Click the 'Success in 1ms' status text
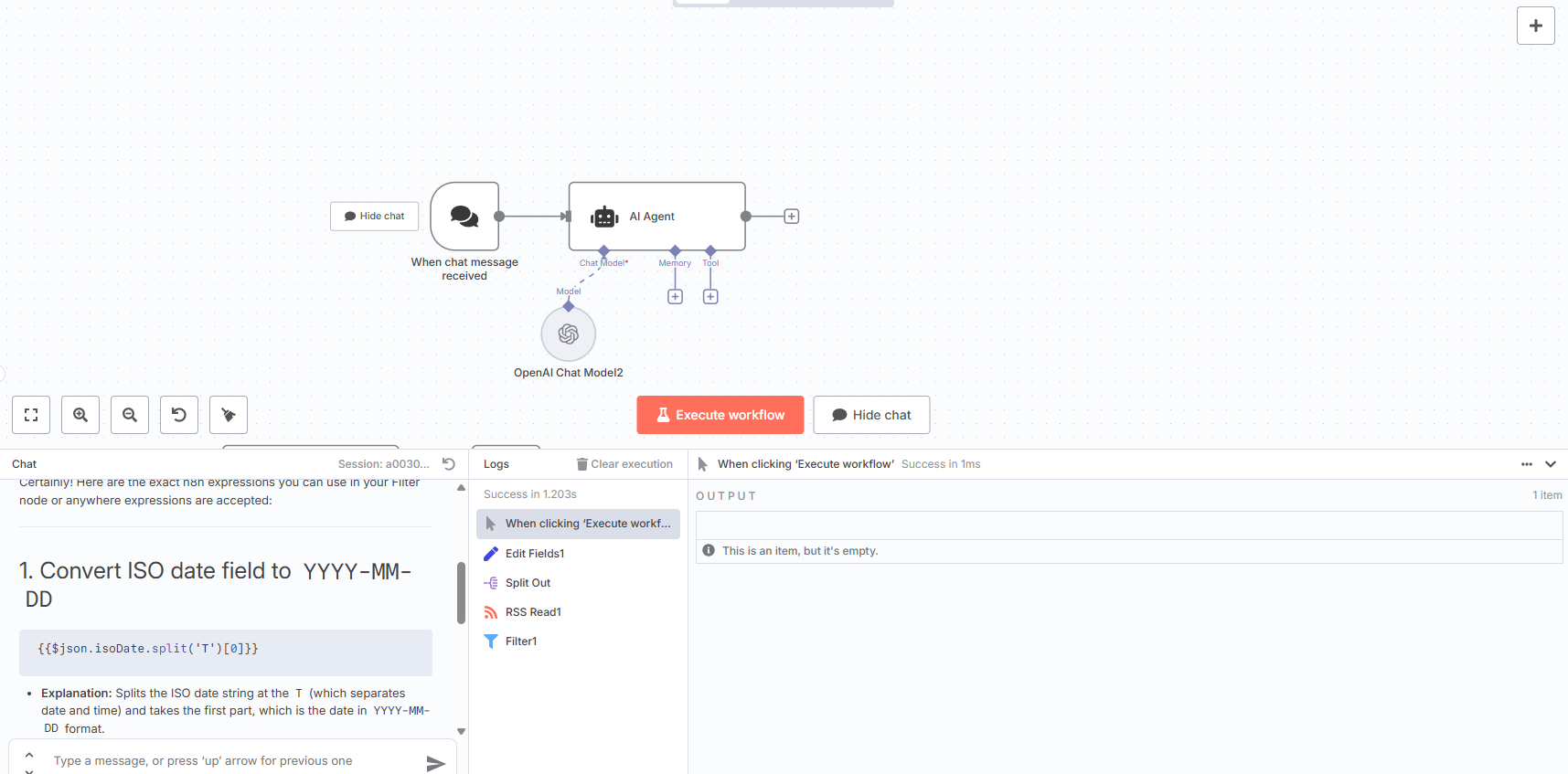Image resolution: width=1568 pixels, height=774 pixels. coord(941,464)
